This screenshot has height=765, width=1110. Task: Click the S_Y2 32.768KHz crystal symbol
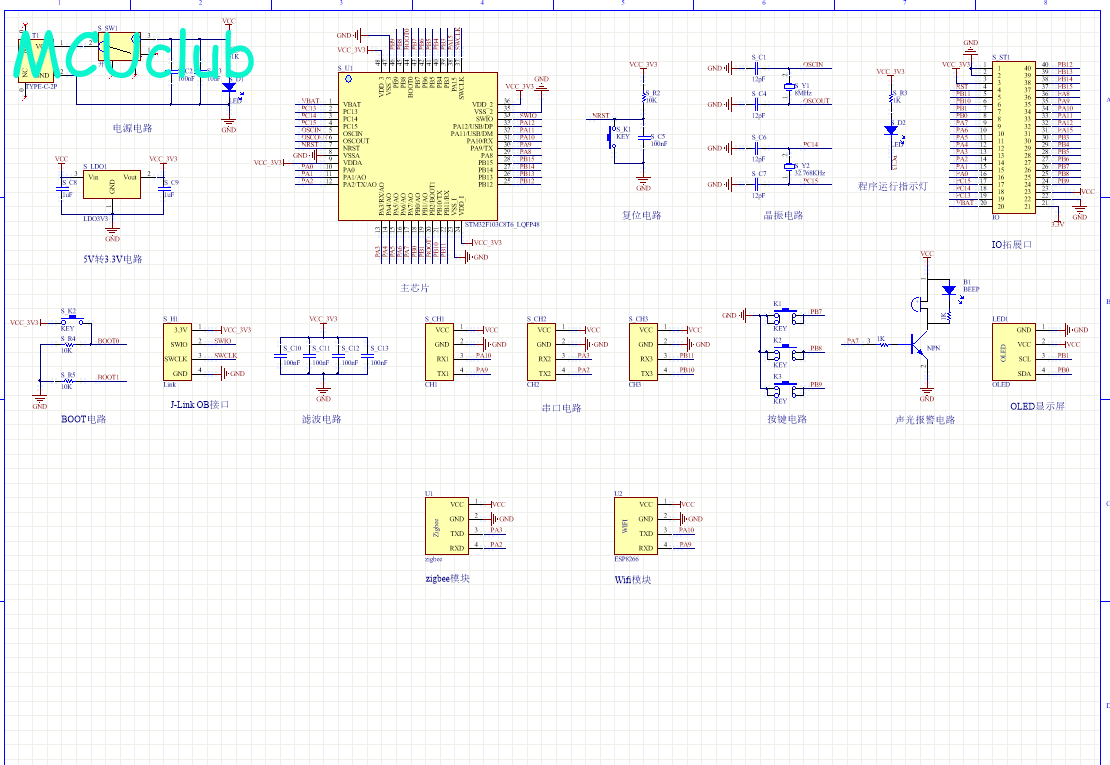(x=789, y=166)
